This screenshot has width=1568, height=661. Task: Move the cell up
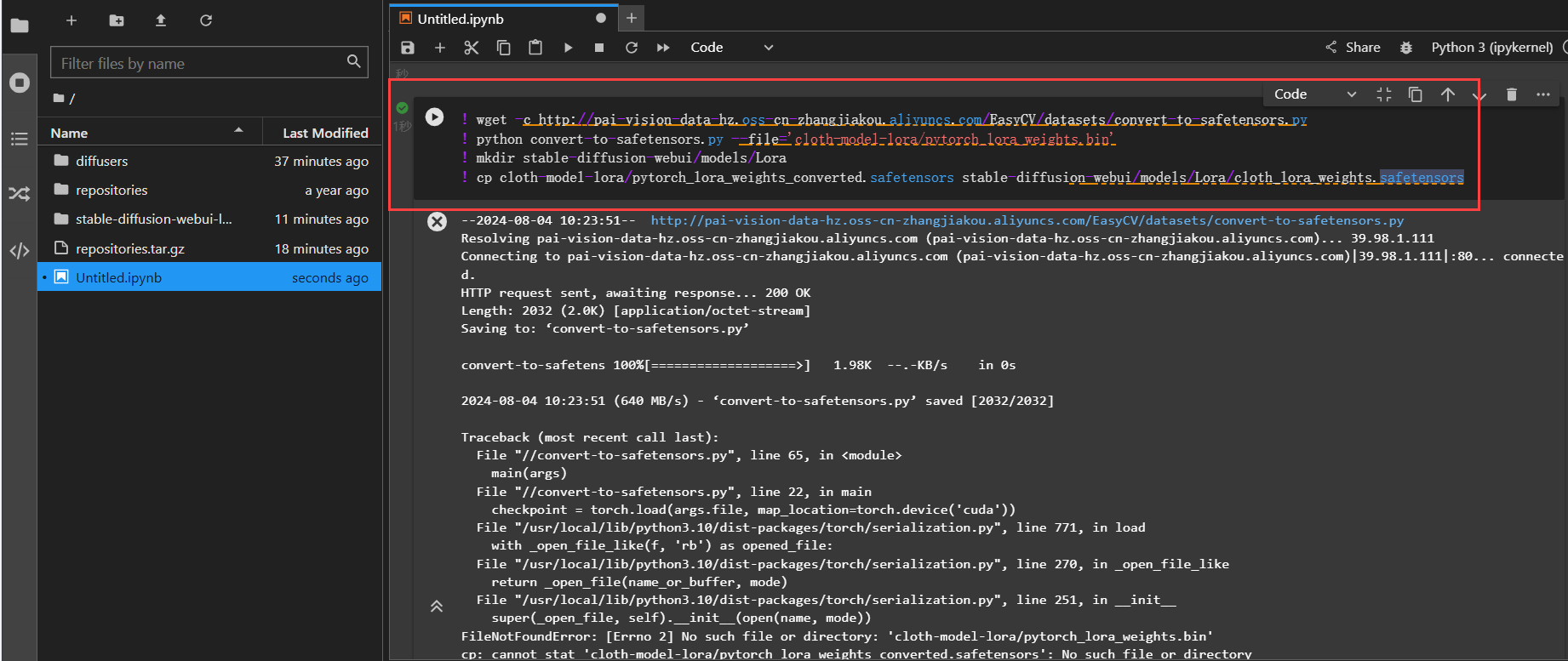click(x=1448, y=94)
